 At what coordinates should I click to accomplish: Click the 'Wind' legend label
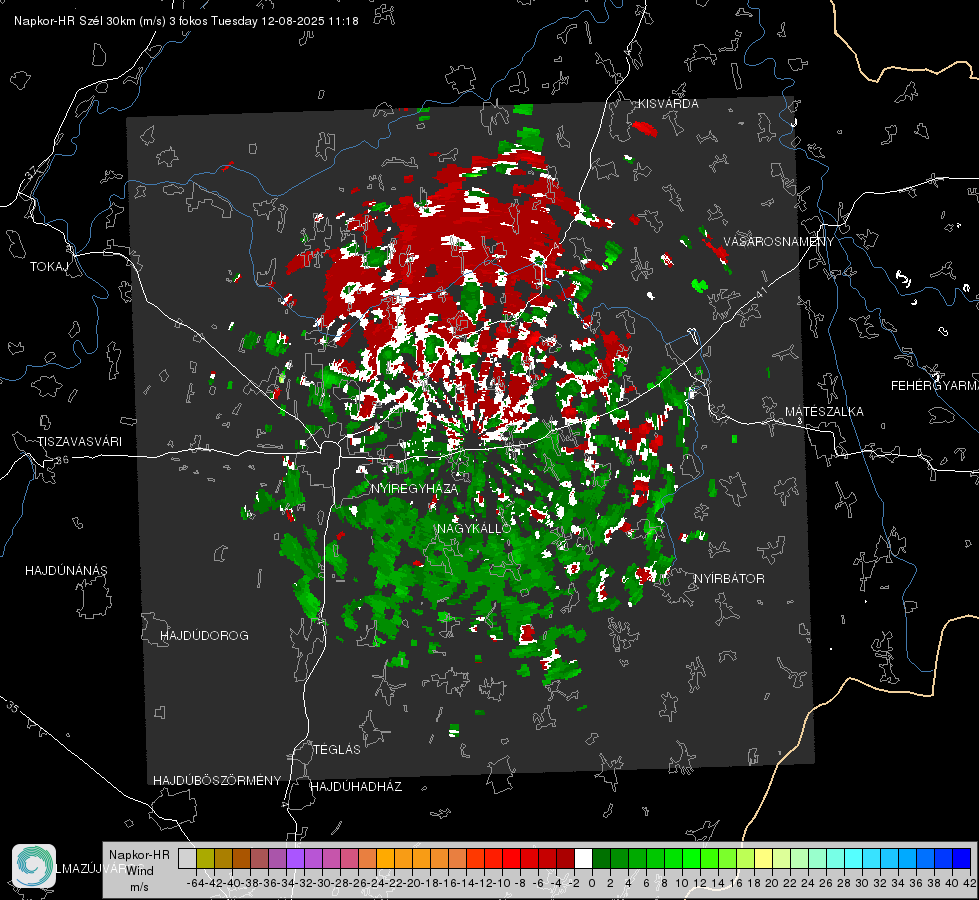pos(140,871)
